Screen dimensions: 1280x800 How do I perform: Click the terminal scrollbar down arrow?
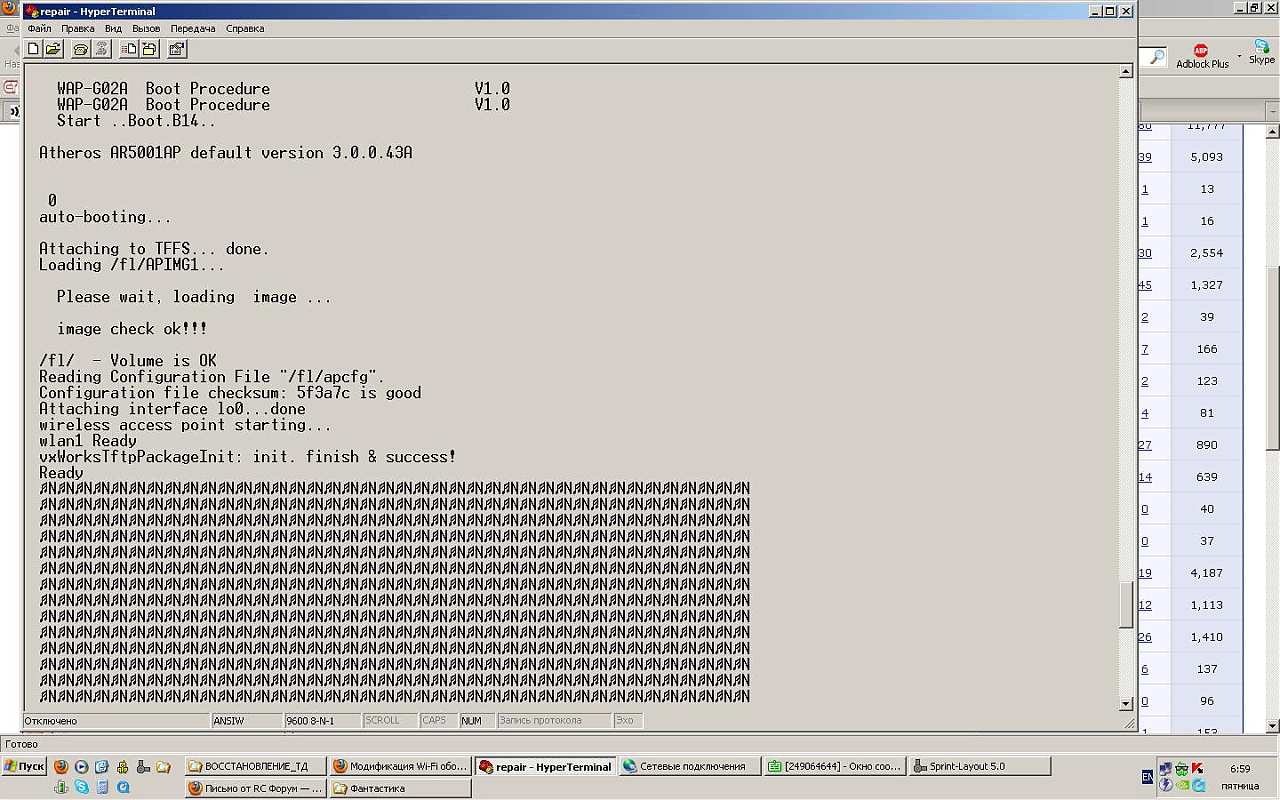1126,704
